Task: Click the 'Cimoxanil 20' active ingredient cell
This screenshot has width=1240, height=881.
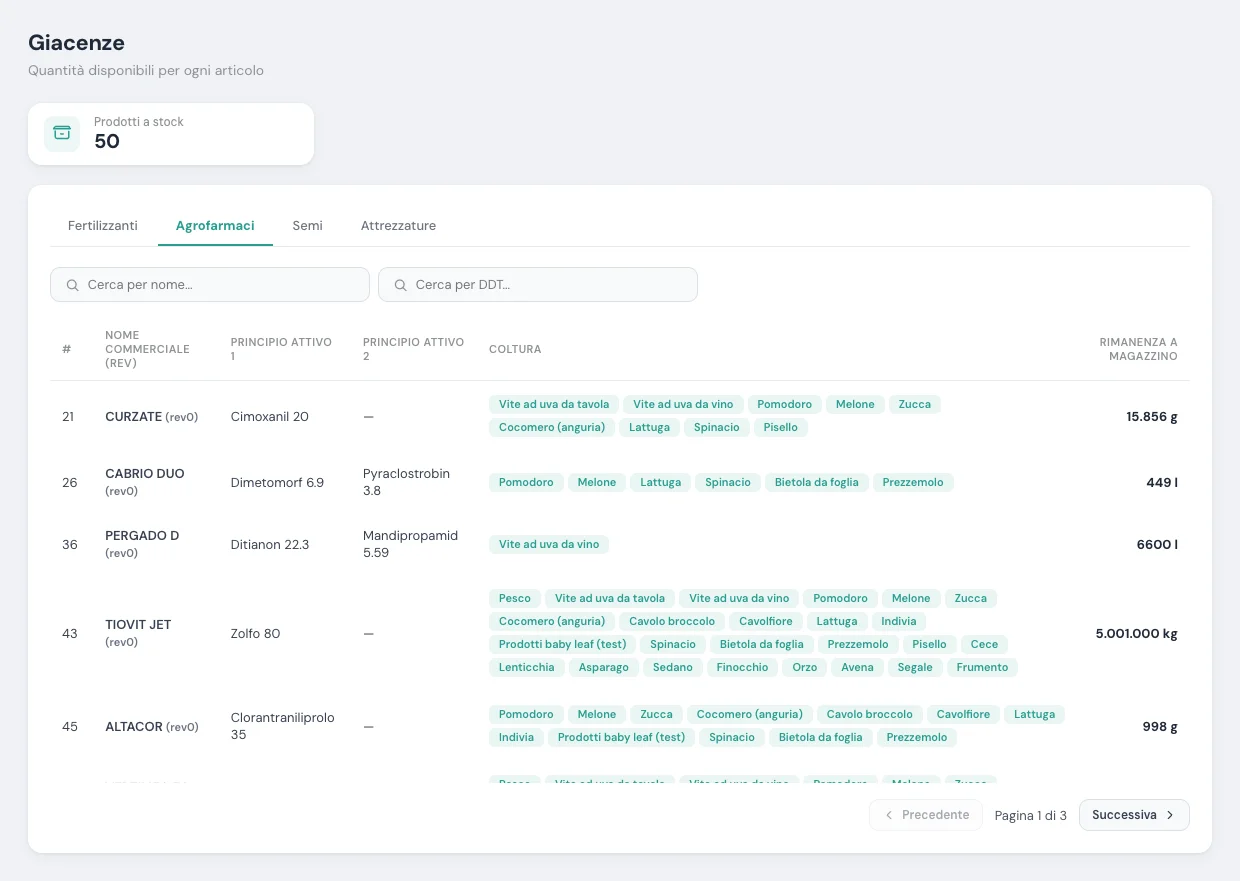Action: click(269, 417)
